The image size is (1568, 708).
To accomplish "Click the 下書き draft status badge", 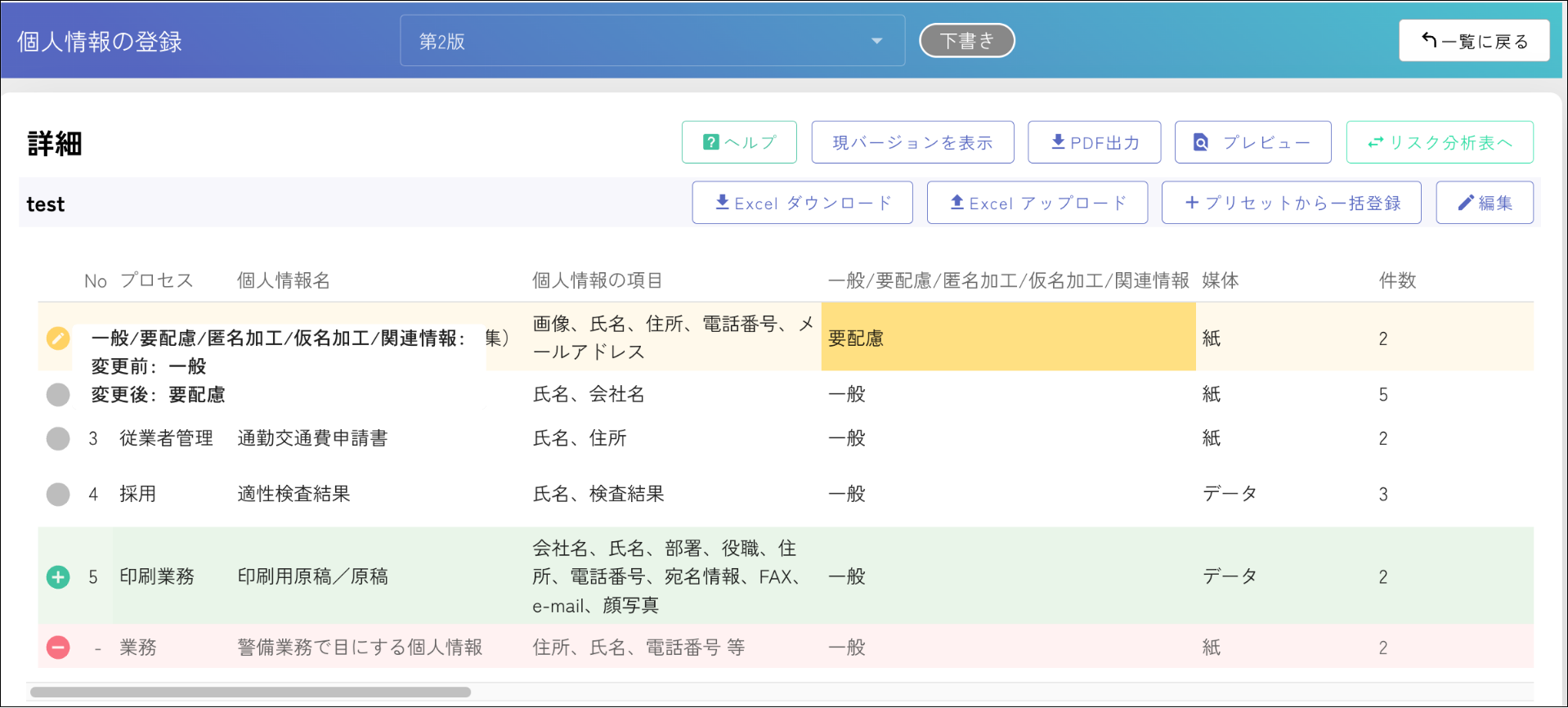I will click(x=966, y=41).
